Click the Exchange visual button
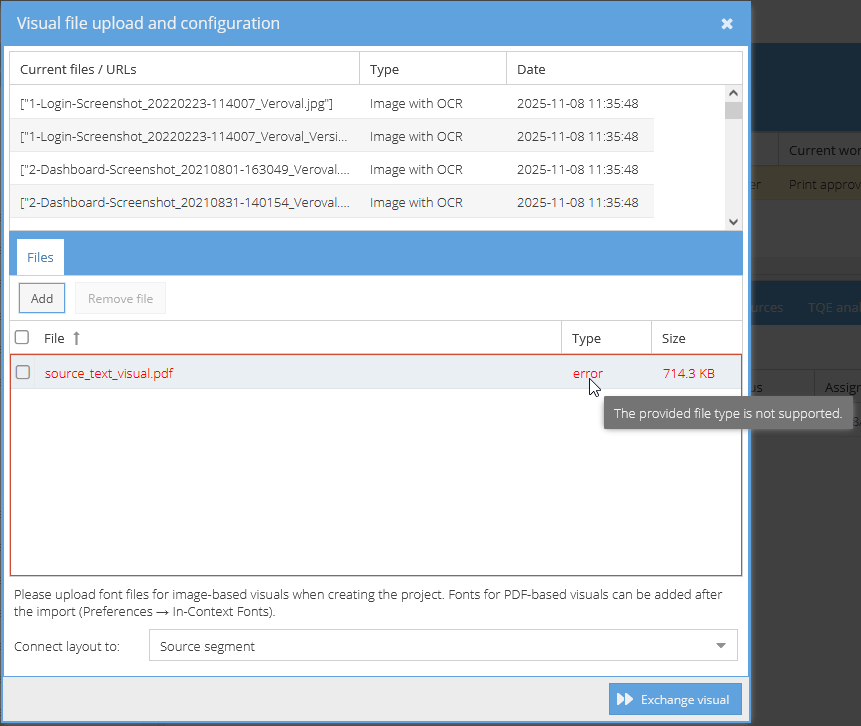The image size is (861, 726). pyautogui.click(x=675, y=699)
